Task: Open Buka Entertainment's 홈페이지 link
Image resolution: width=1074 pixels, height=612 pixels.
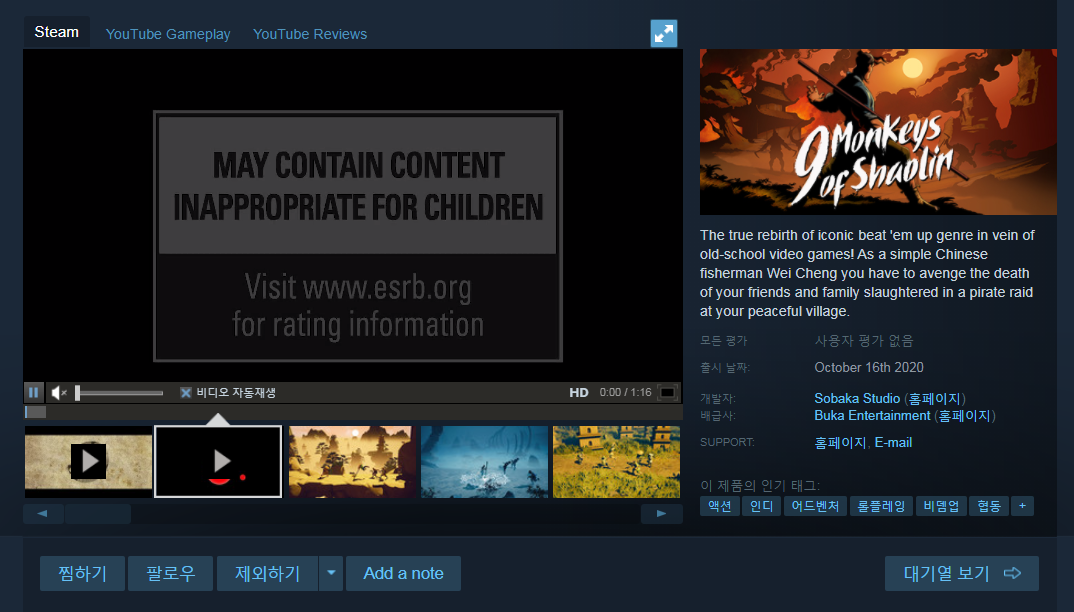Action: click(x=964, y=415)
